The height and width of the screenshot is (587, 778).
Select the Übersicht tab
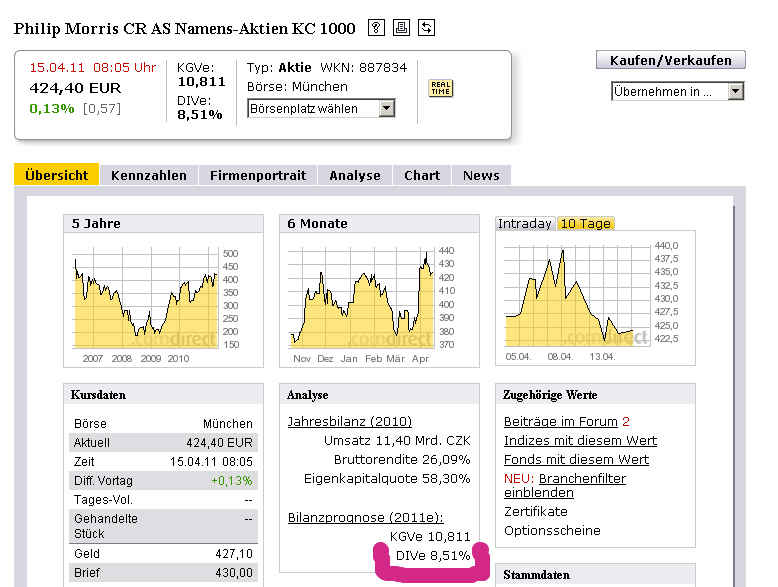[57, 175]
